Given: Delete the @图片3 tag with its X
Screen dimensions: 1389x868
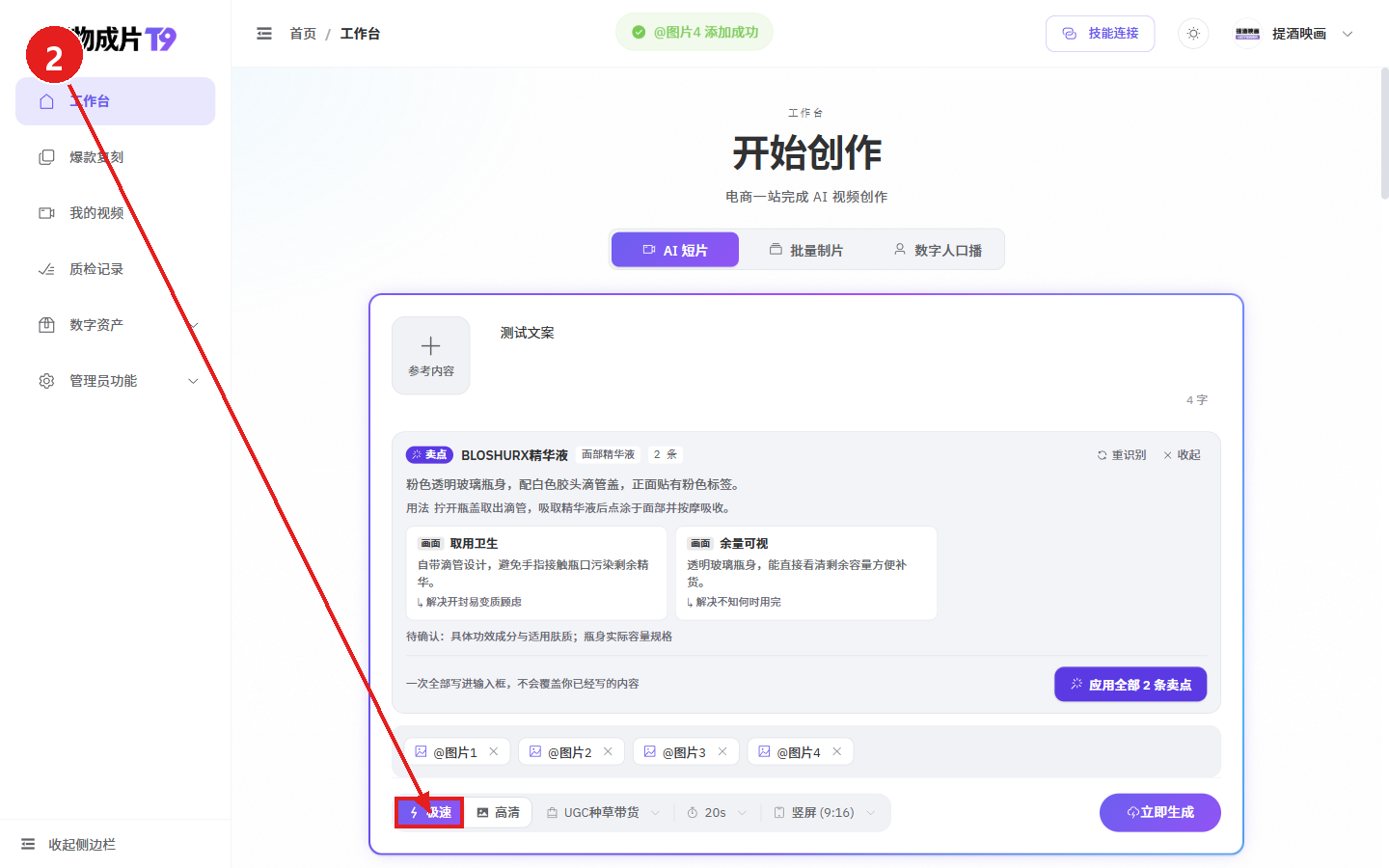Looking at the screenshot, I should point(722,752).
